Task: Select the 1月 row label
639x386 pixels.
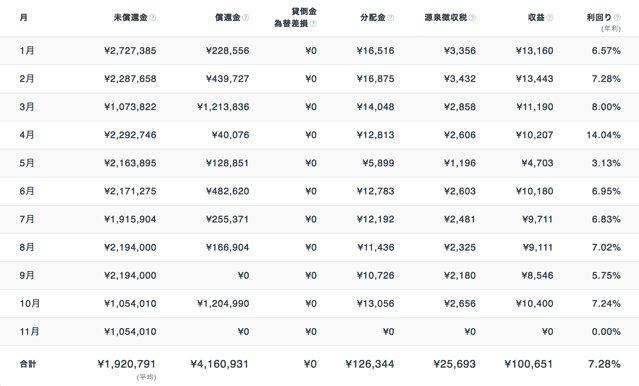Action: click(x=27, y=51)
